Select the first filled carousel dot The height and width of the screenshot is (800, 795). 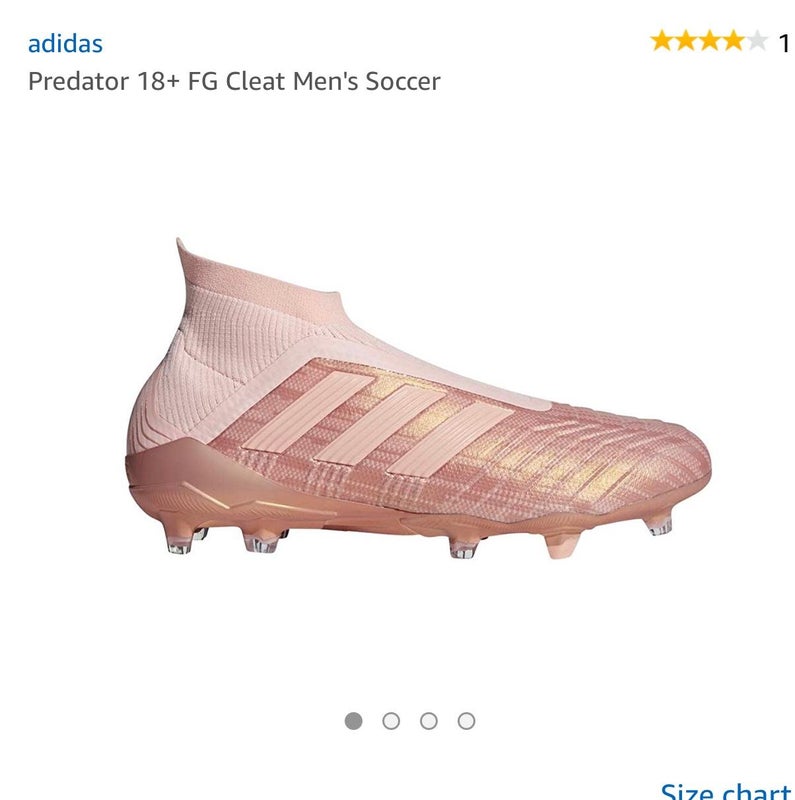(x=353, y=721)
